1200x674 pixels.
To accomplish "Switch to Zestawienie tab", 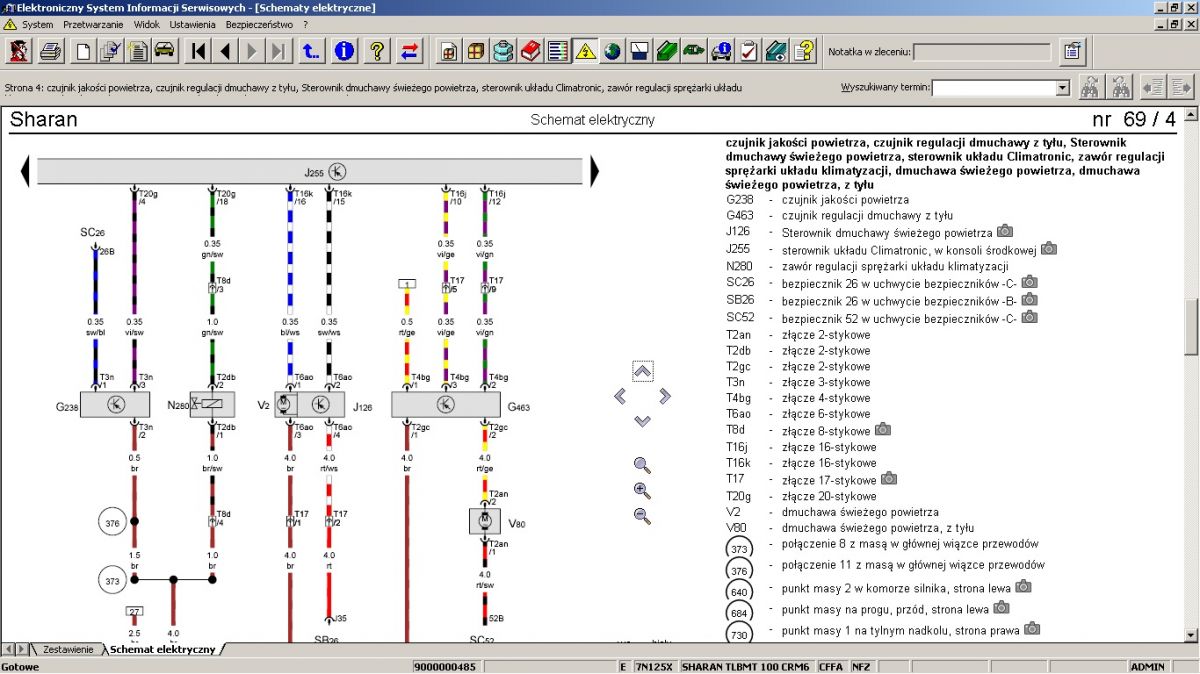I will (x=68, y=649).
